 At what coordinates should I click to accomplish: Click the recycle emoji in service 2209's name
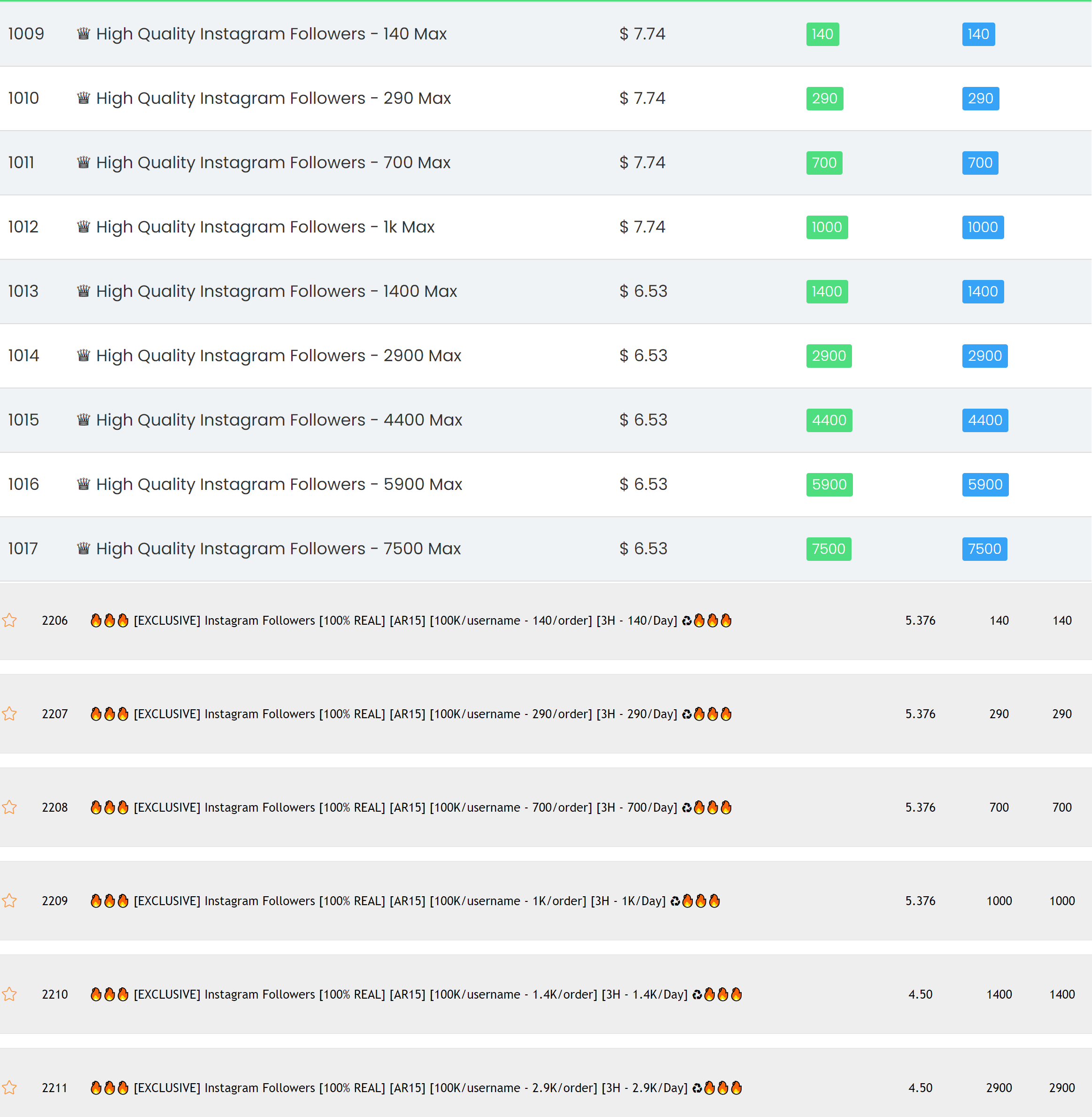[x=675, y=901]
